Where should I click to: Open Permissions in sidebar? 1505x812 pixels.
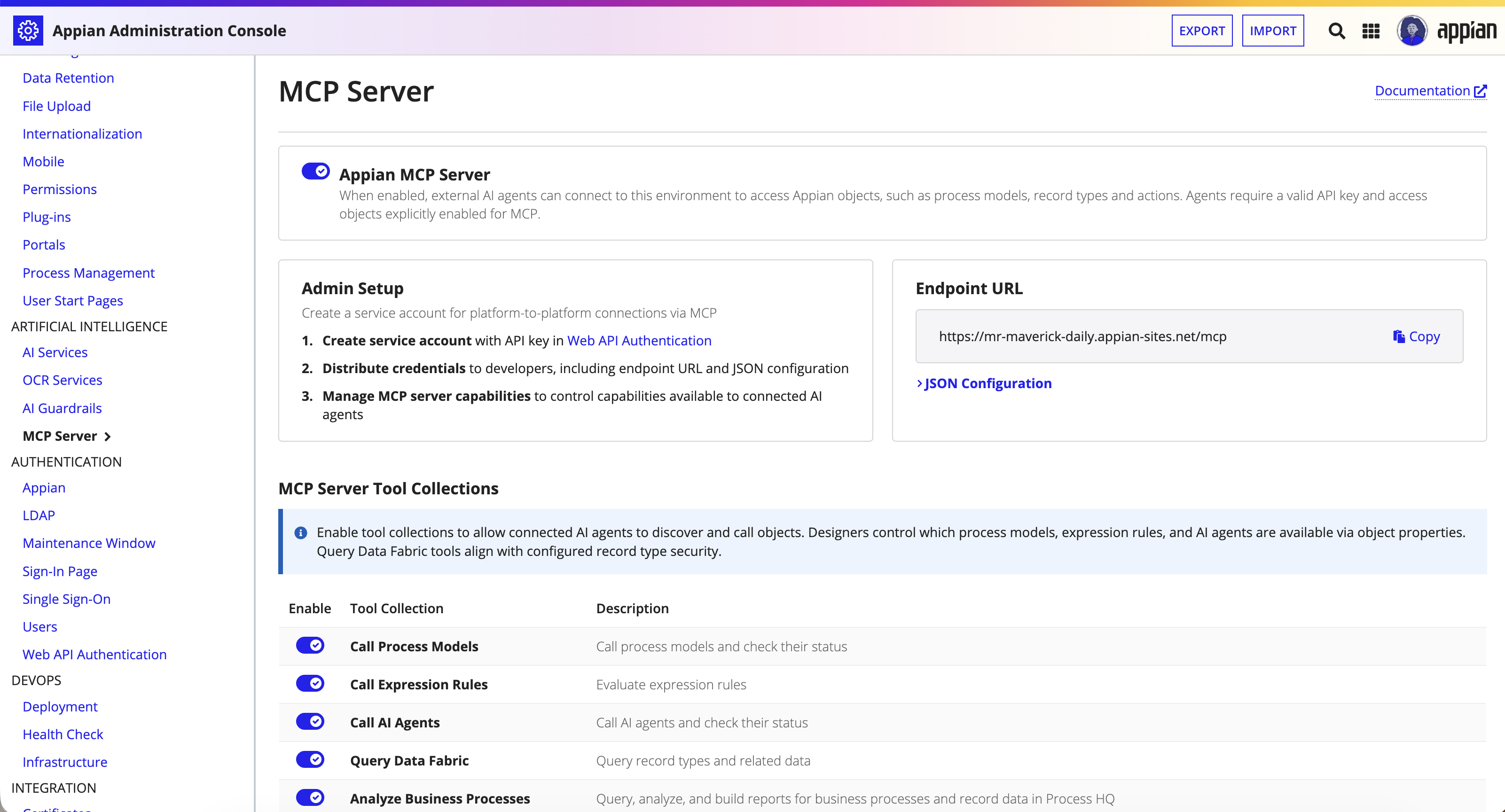click(x=60, y=189)
